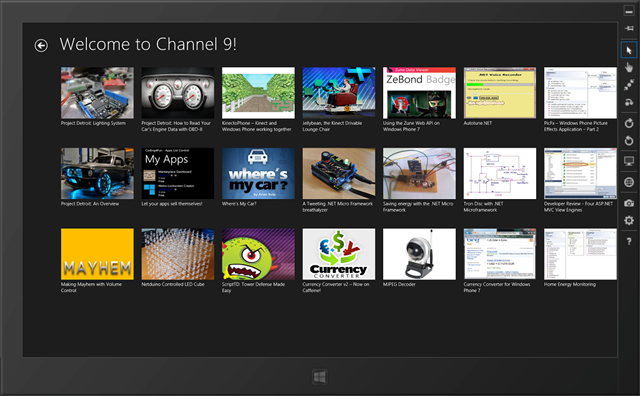Click 'Autotune.NET' caption text
The width and height of the screenshot is (640, 396).
(x=478, y=123)
